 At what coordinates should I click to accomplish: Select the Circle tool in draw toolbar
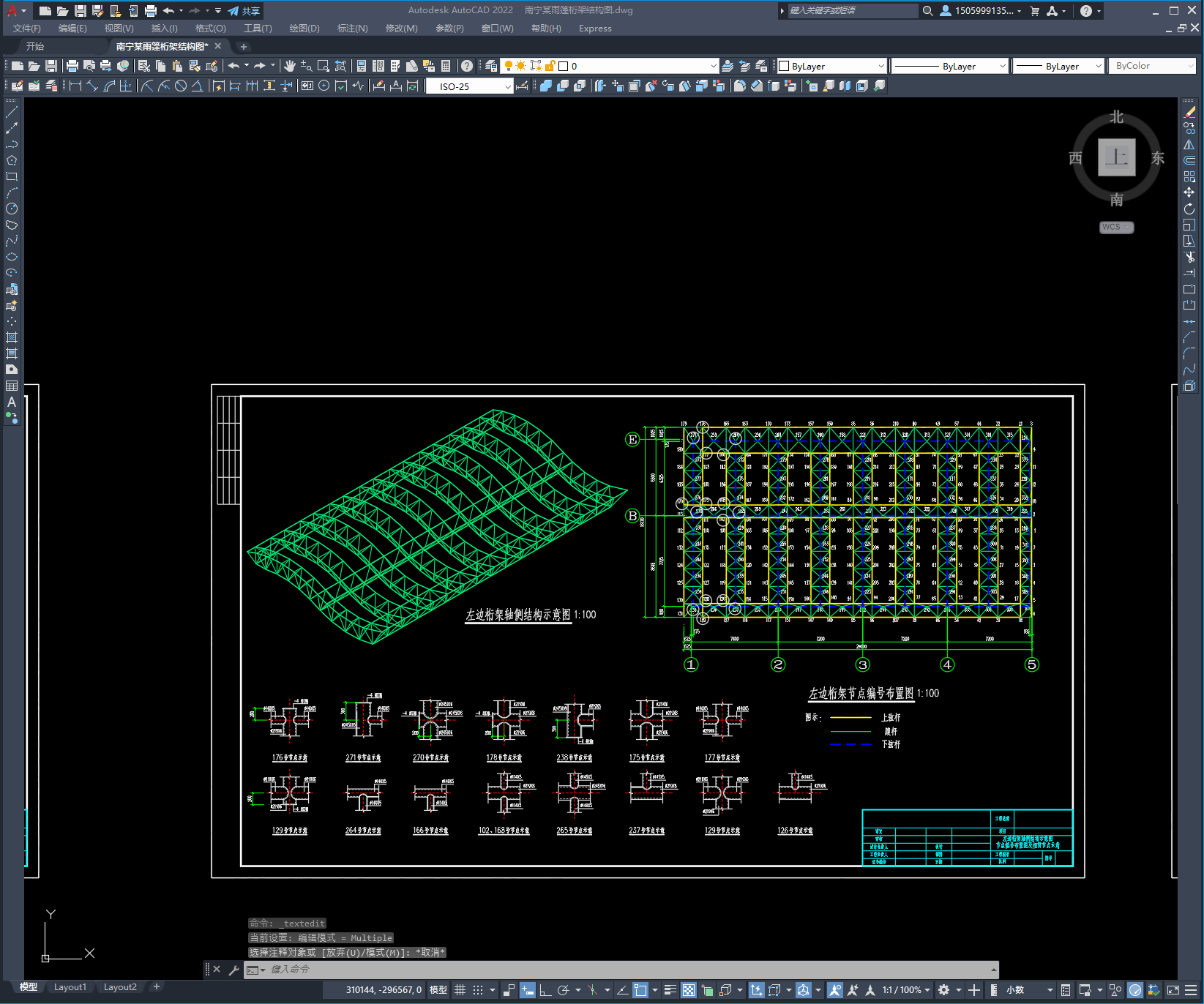(x=12, y=209)
